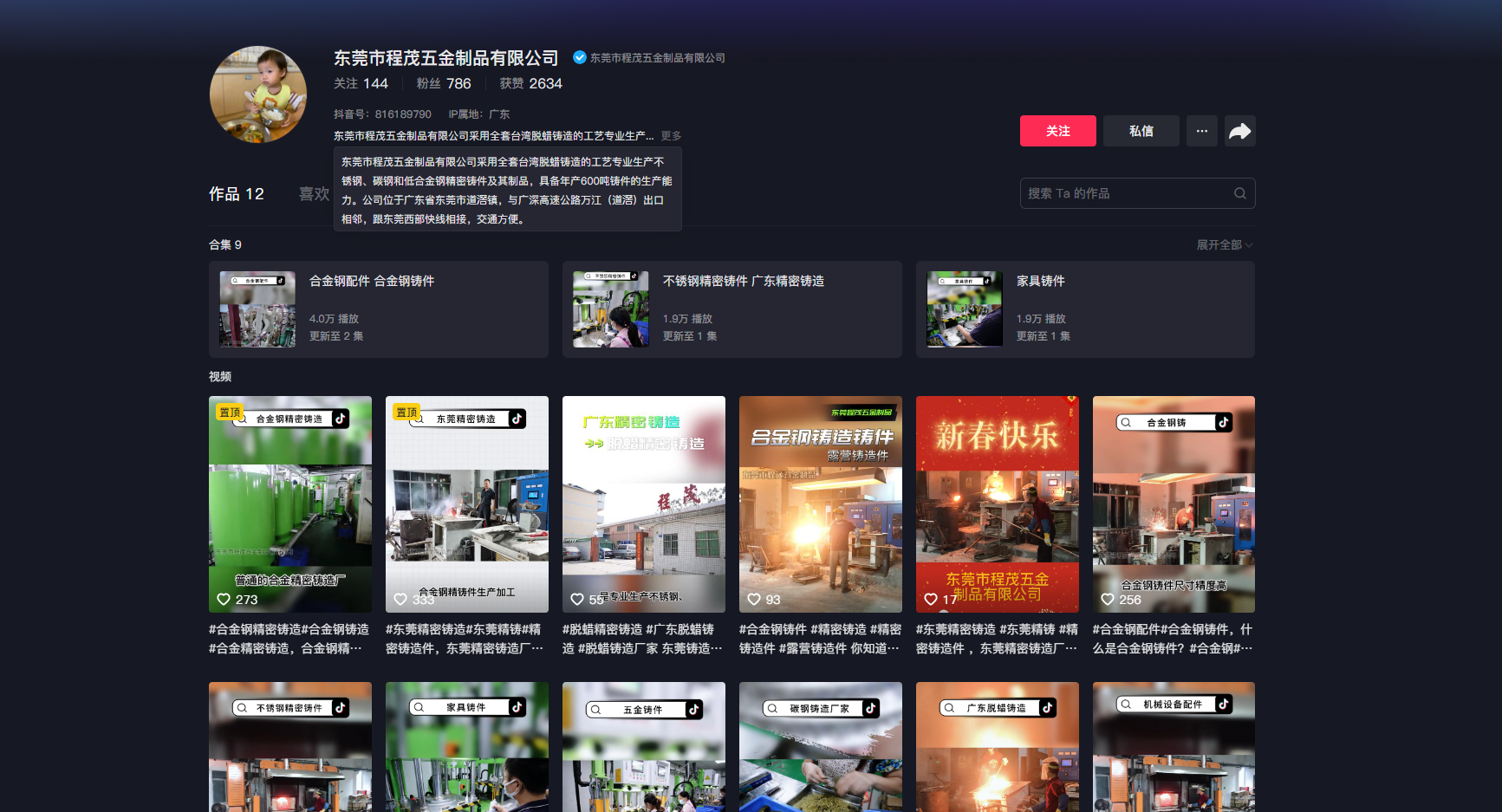Screen dimensions: 1502x812
Task: Click heart icon on 新春快乐 video
Action: point(931,600)
